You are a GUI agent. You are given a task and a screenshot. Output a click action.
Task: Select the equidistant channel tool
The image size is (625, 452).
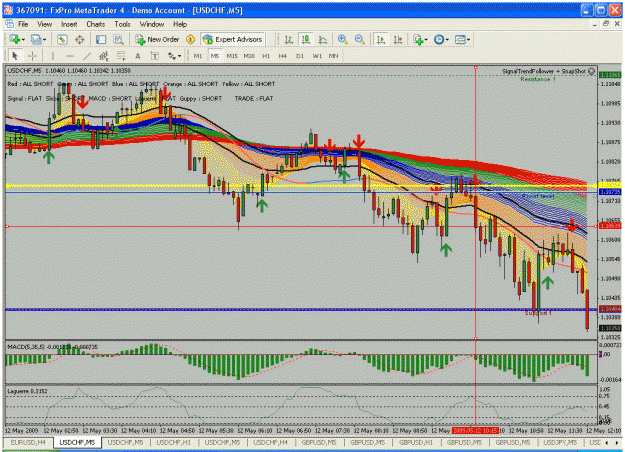pyautogui.click(x=104, y=56)
